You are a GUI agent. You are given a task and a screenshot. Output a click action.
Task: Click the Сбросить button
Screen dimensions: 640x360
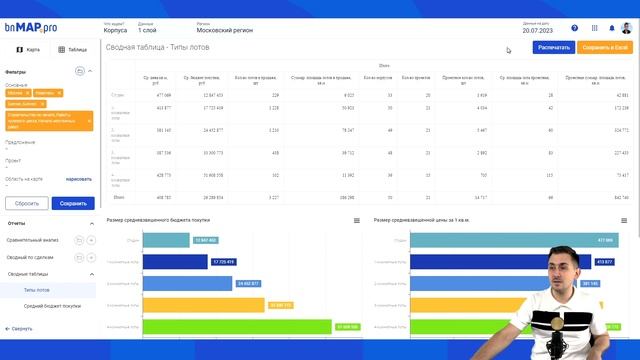[27, 203]
